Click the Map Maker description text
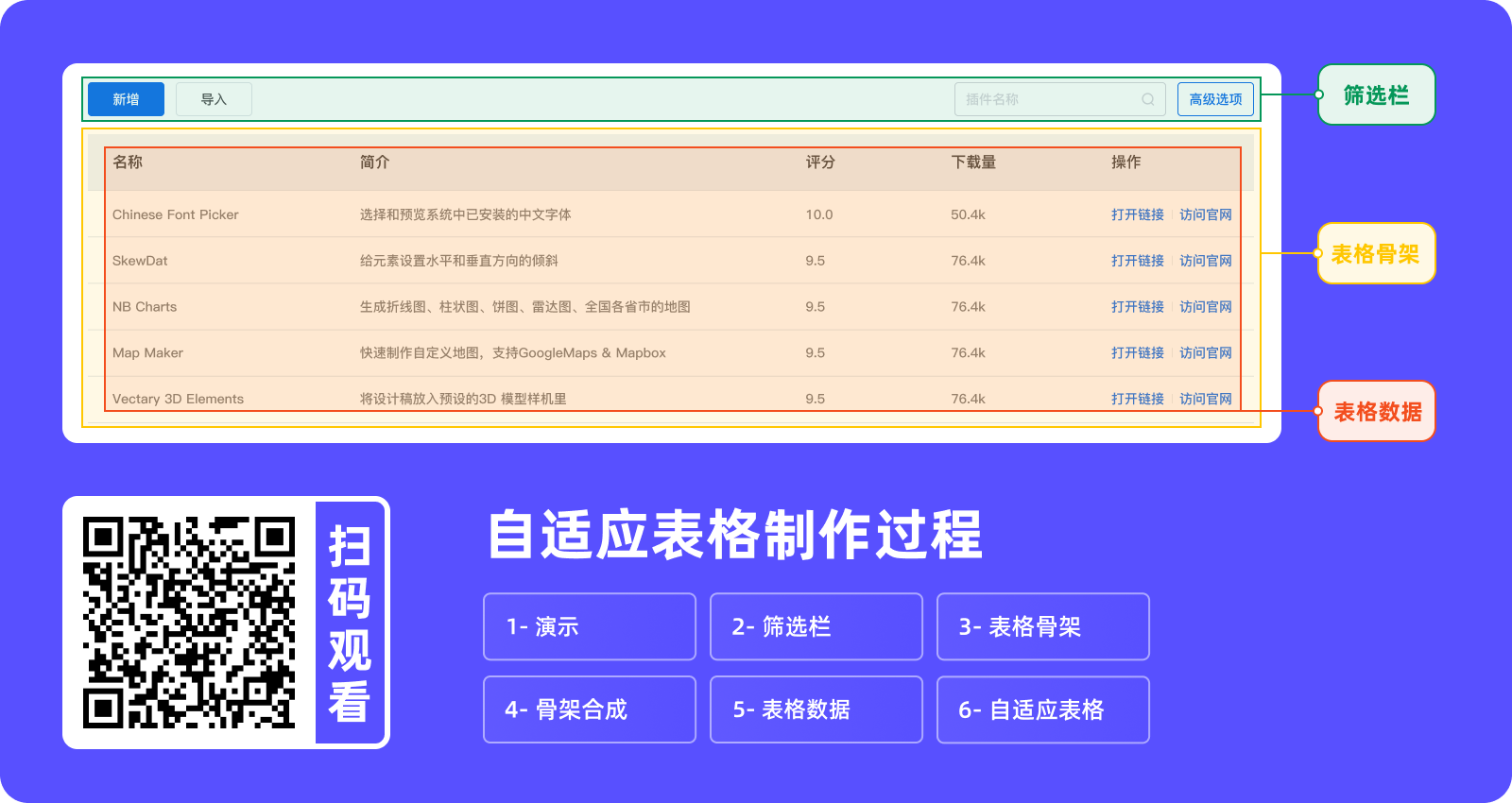1512x803 pixels. pyautogui.click(x=513, y=352)
